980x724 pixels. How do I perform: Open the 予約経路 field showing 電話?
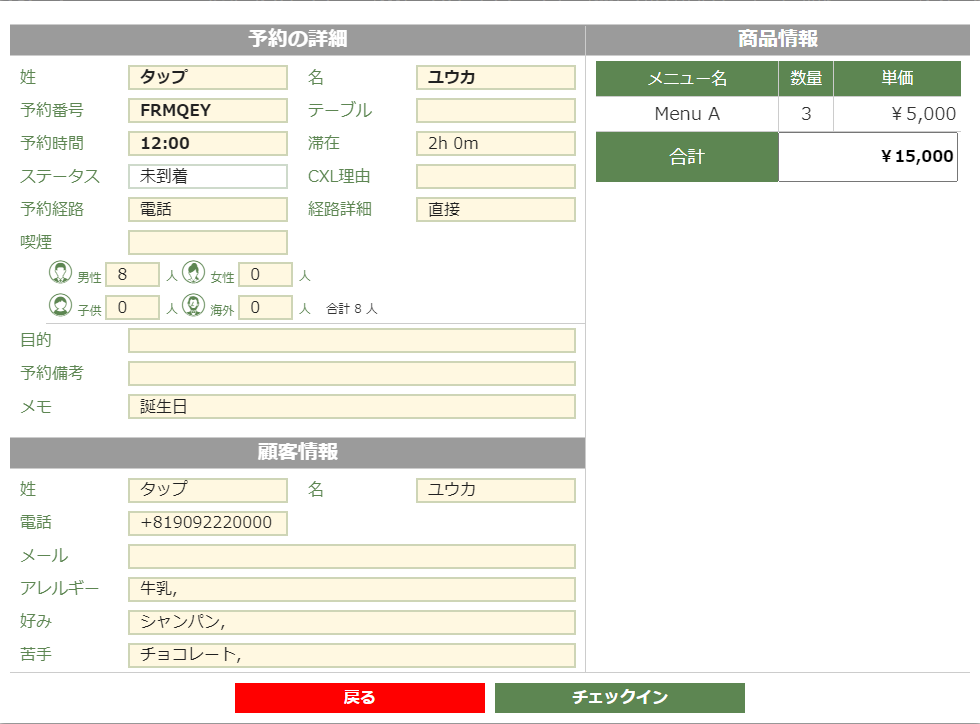(208, 210)
